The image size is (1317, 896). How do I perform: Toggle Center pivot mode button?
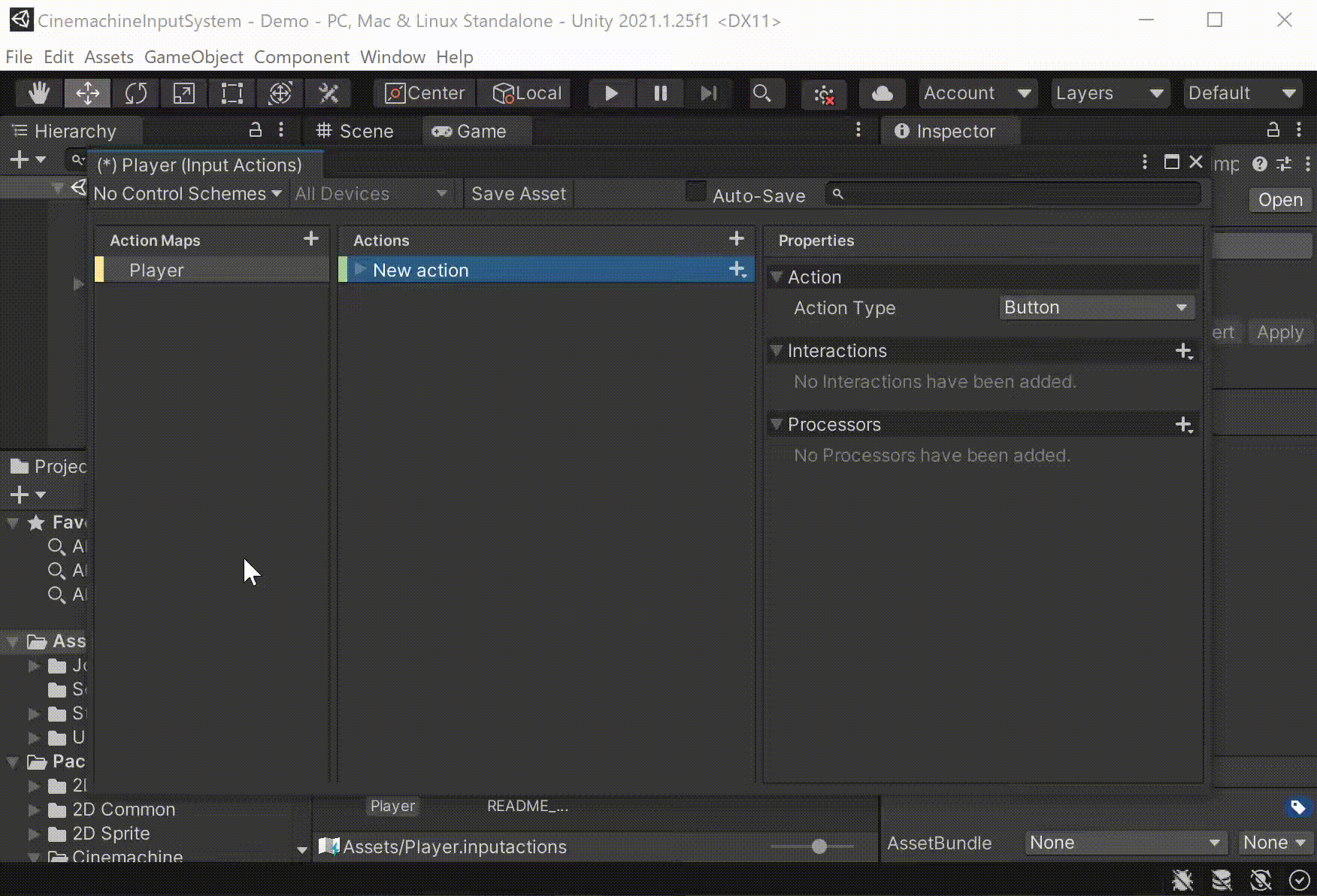pyautogui.click(x=425, y=93)
